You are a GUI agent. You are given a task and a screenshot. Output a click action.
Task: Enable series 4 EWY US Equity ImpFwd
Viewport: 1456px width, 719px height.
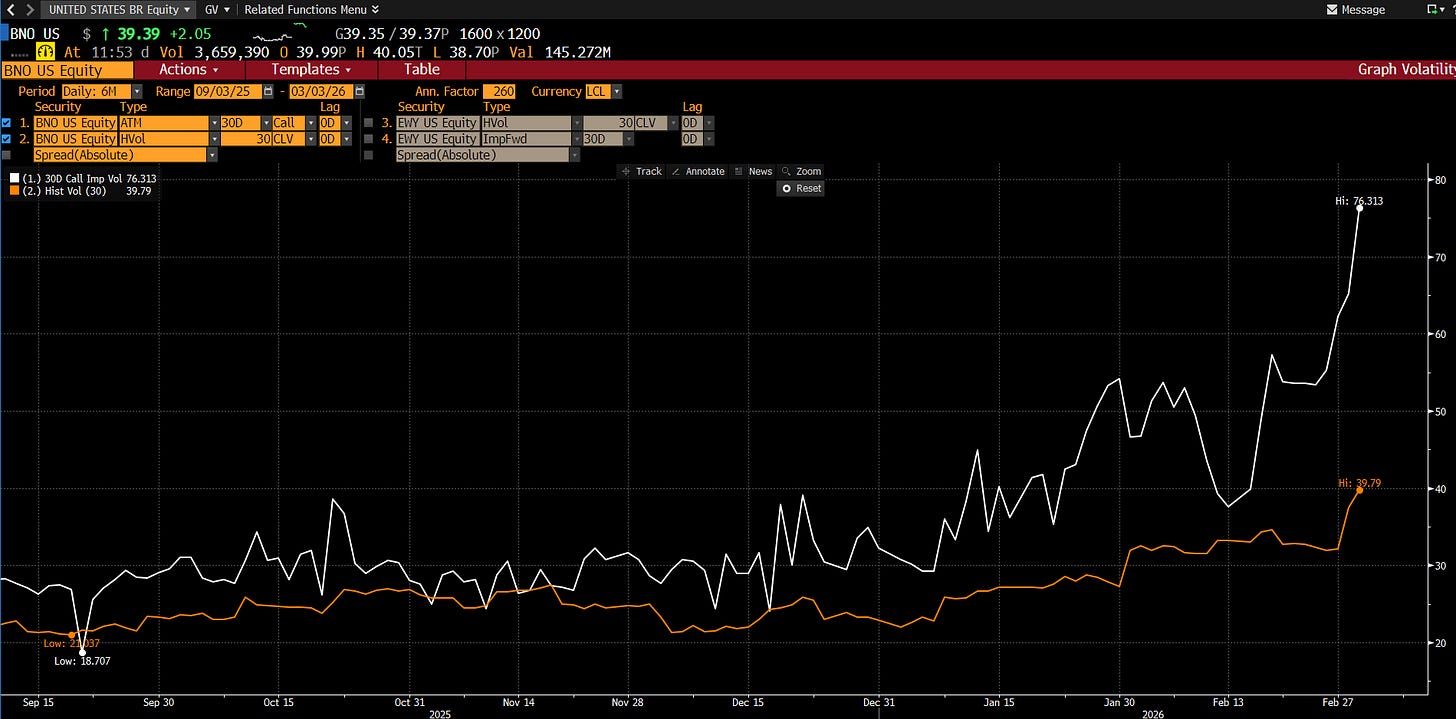pos(370,139)
